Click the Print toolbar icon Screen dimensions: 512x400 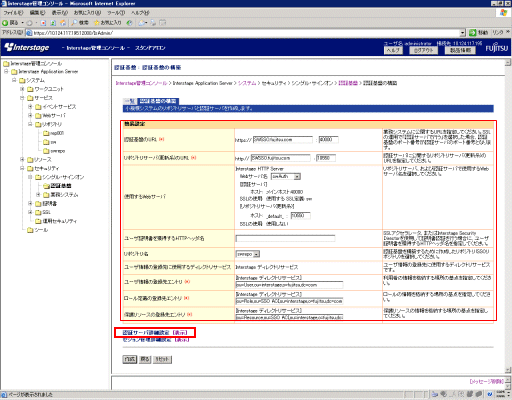(x=153, y=23)
